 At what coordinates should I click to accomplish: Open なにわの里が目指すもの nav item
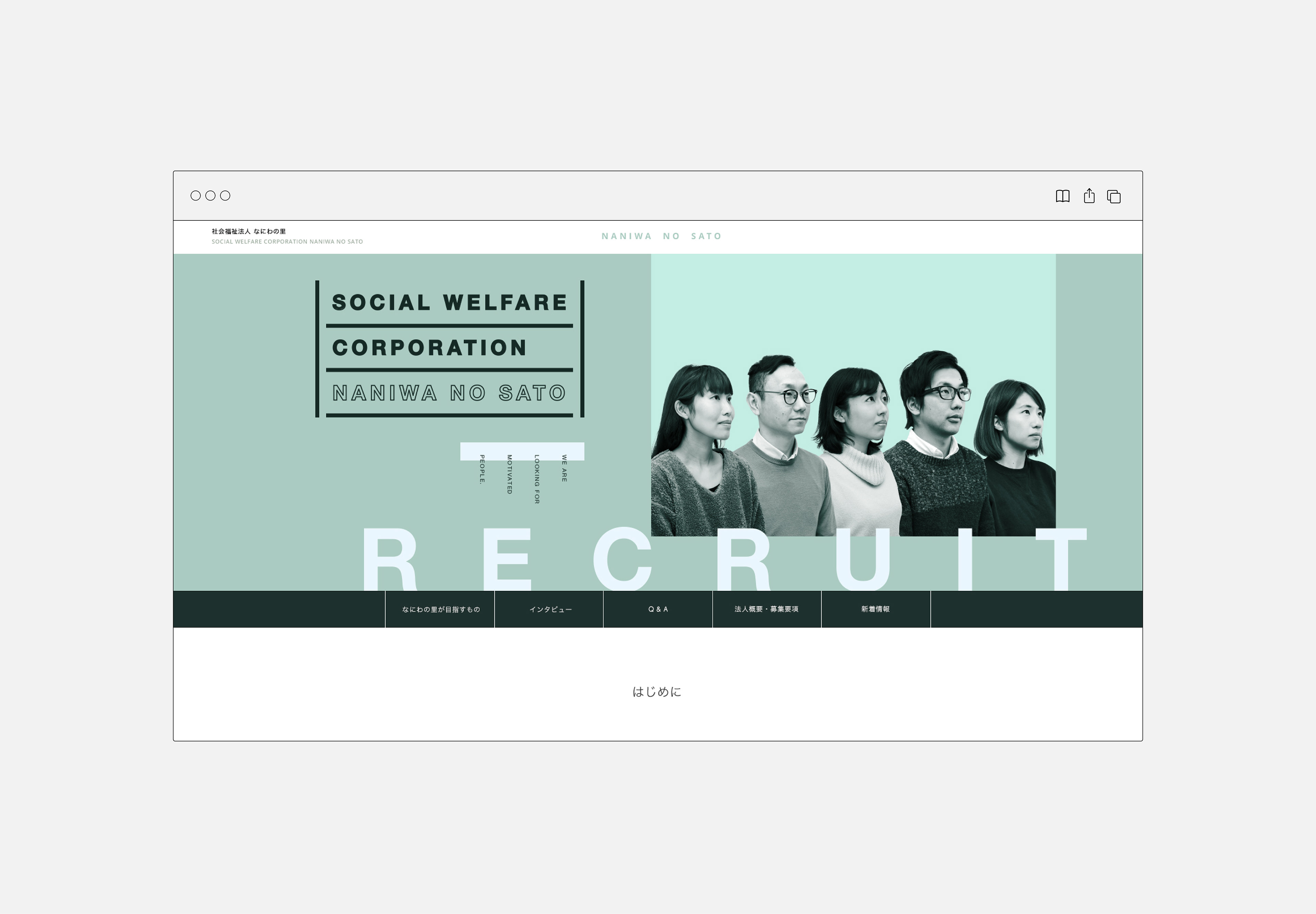[440, 609]
